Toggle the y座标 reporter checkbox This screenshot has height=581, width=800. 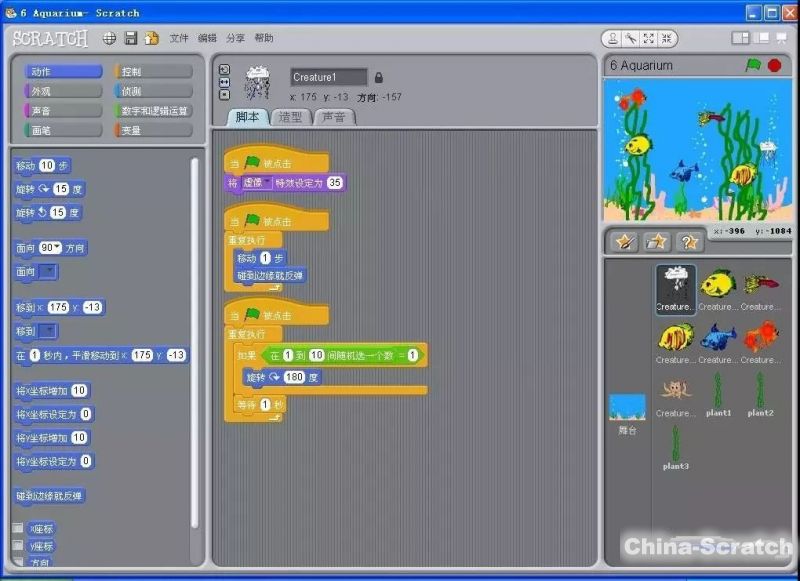pyautogui.click(x=18, y=546)
